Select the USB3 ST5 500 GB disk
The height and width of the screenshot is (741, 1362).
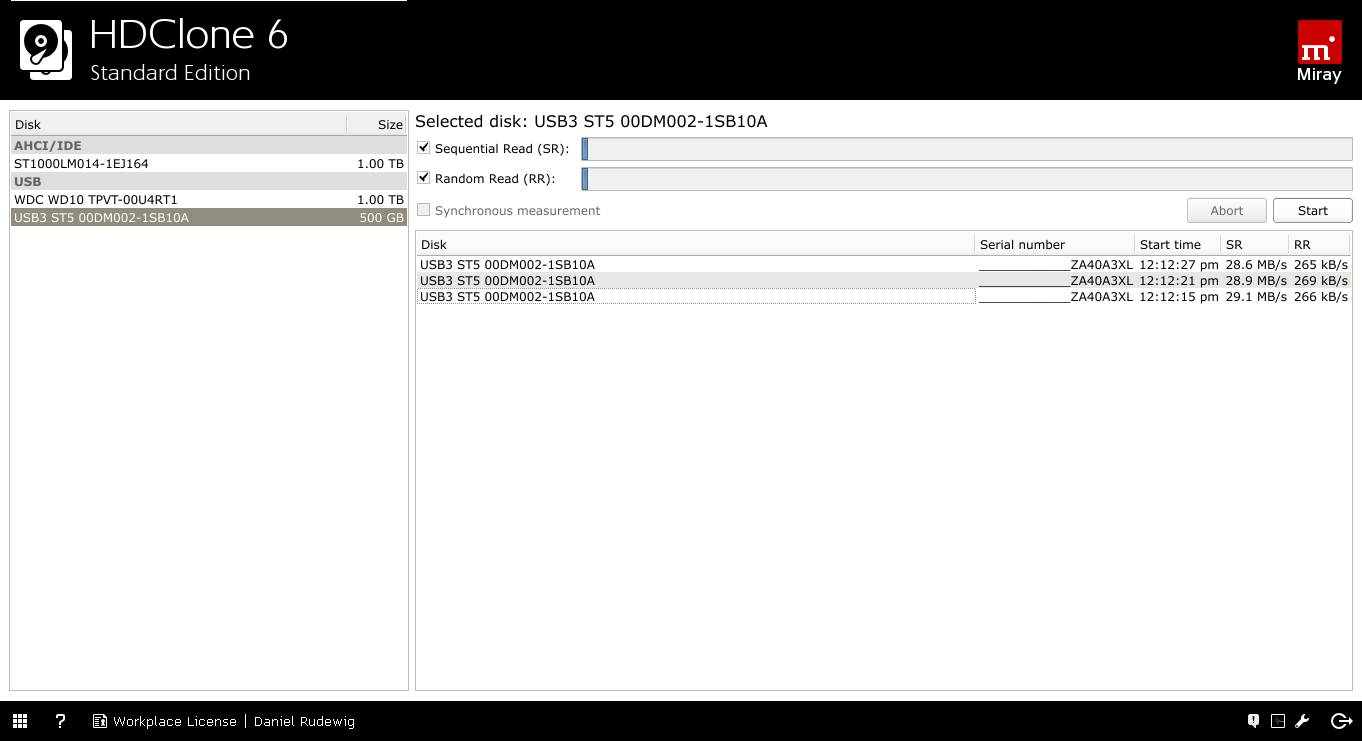click(x=101, y=217)
